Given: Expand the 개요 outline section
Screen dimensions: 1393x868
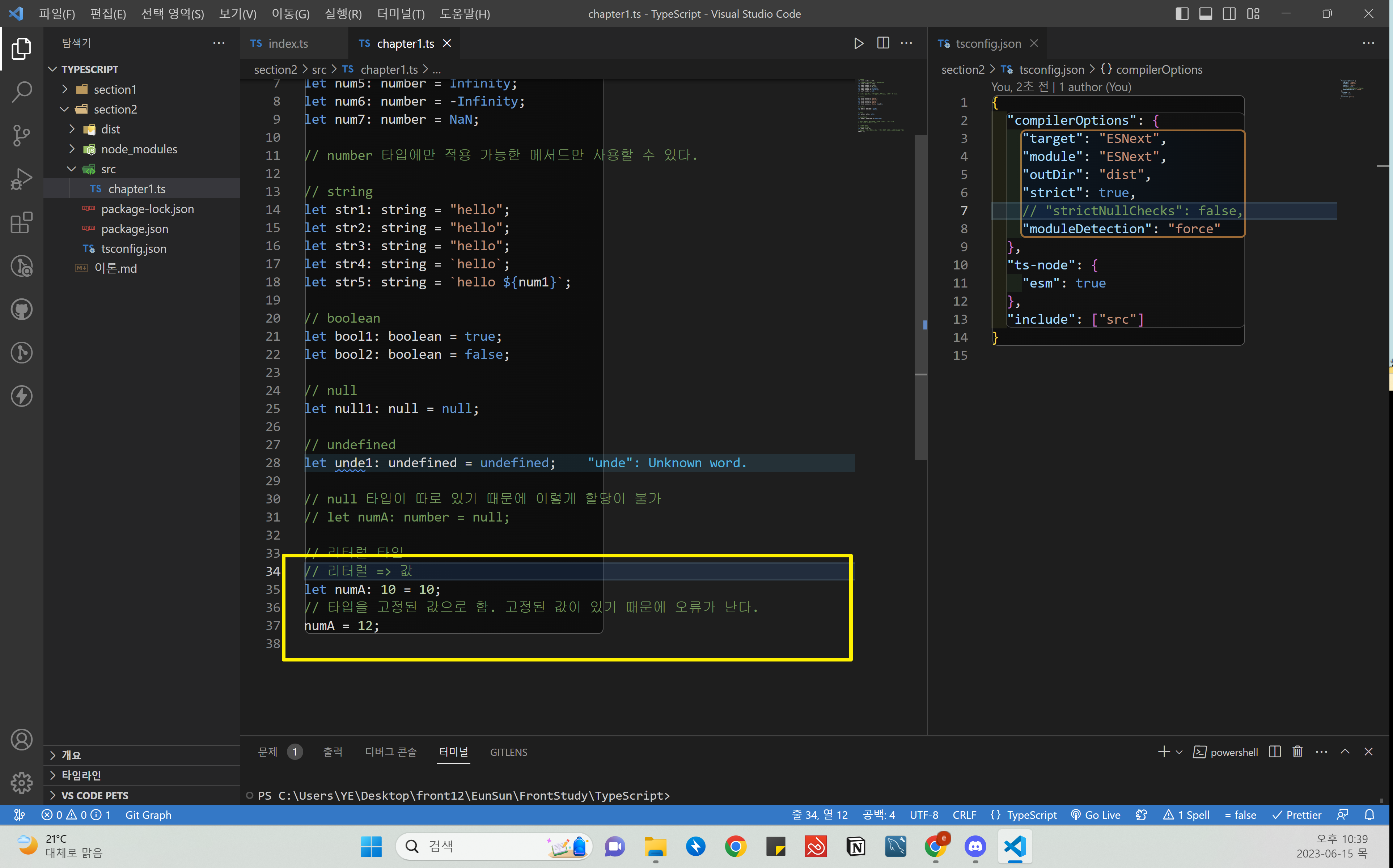Looking at the screenshot, I should pyautogui.click(x=142, y=756).
